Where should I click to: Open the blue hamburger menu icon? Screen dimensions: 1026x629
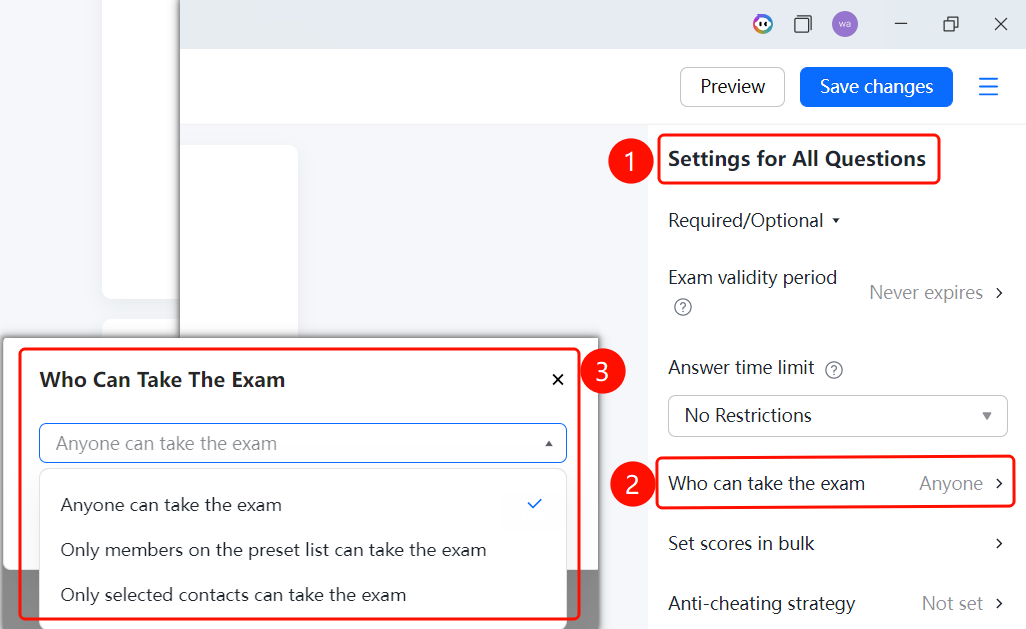point(988,86)
